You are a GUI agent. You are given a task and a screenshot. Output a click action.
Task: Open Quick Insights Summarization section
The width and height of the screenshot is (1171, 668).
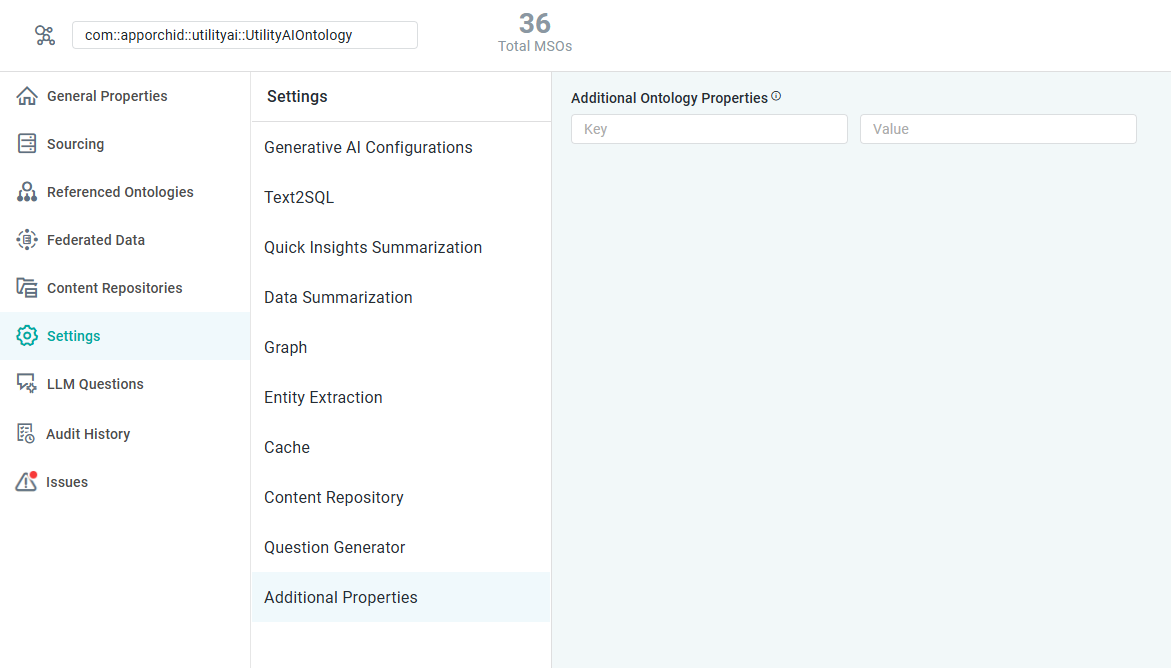tap(373, 247)
